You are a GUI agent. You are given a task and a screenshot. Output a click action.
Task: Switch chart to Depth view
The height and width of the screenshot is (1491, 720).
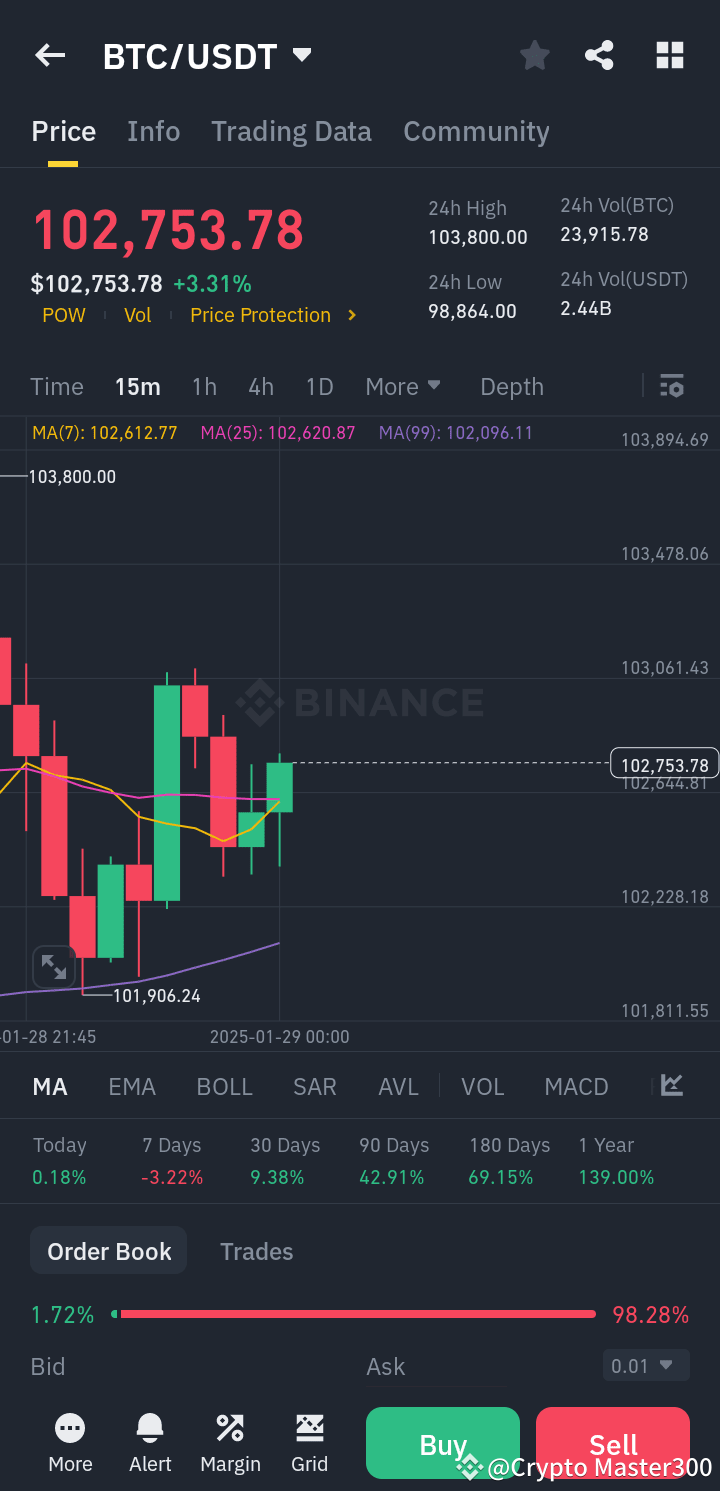click(512, 387)
